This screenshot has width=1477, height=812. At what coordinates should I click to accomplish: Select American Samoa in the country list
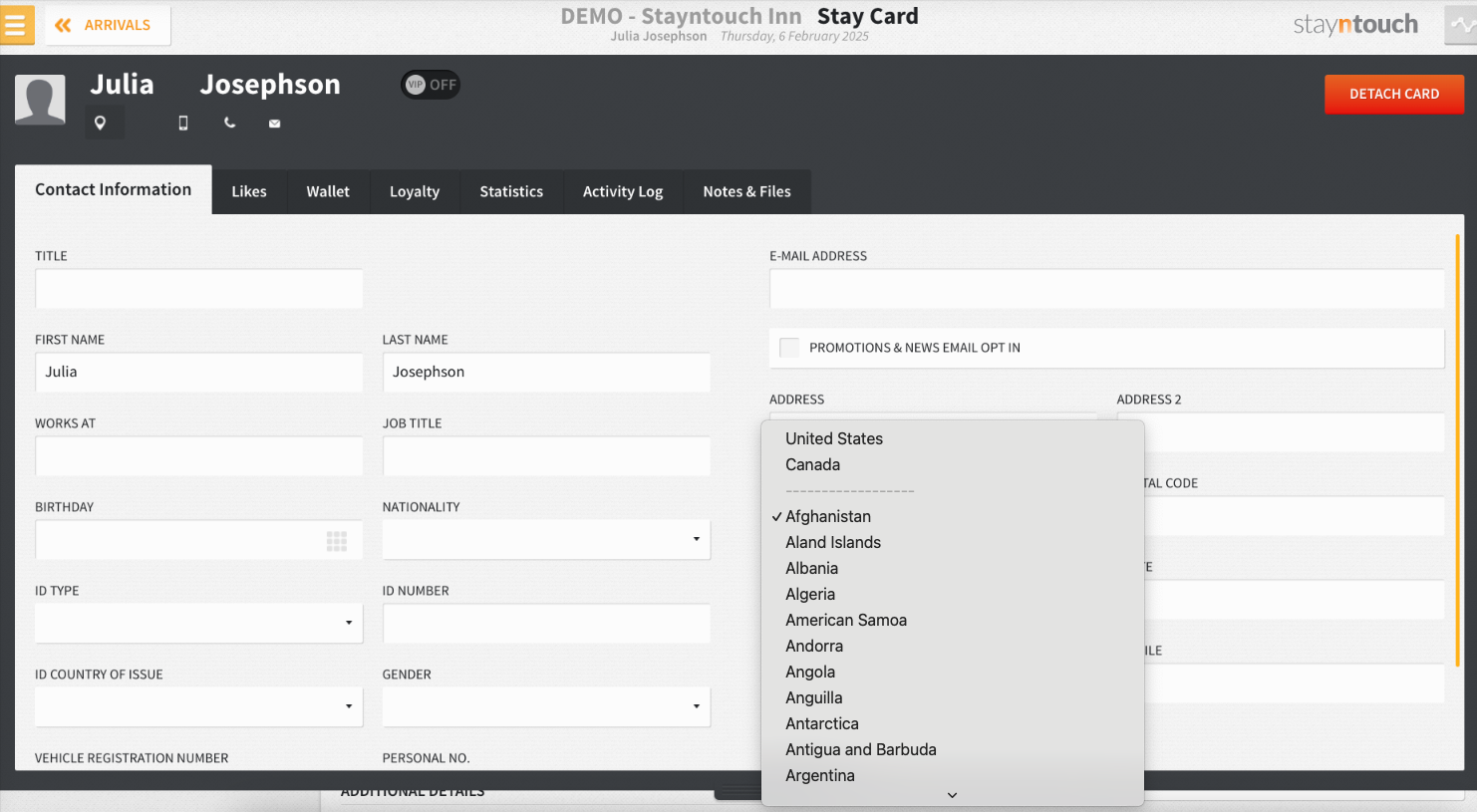(x=953, y=620)
